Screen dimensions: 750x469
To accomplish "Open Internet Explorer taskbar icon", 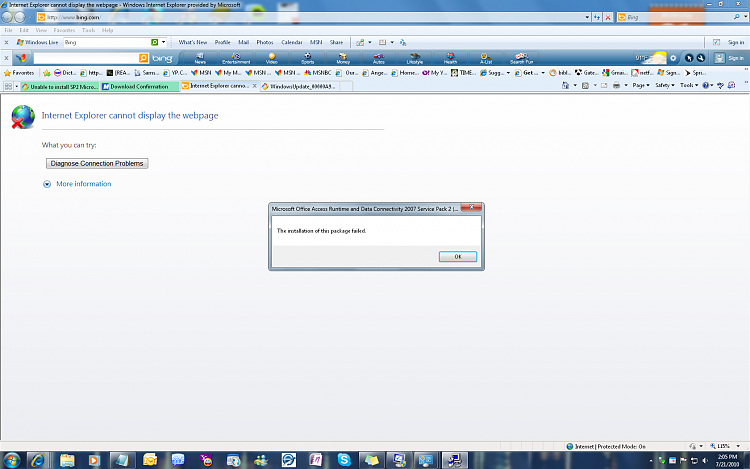I will click(x=38, y=460).
